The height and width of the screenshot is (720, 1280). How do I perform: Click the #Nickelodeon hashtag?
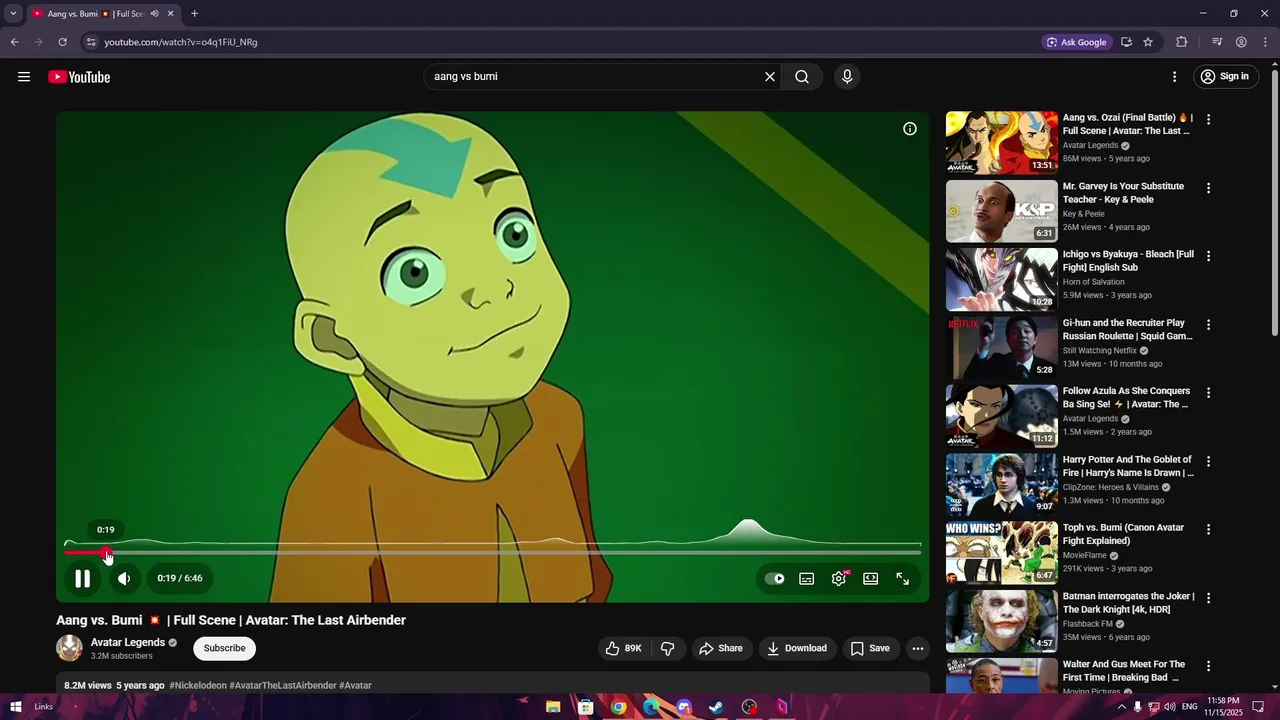(198, 686)
